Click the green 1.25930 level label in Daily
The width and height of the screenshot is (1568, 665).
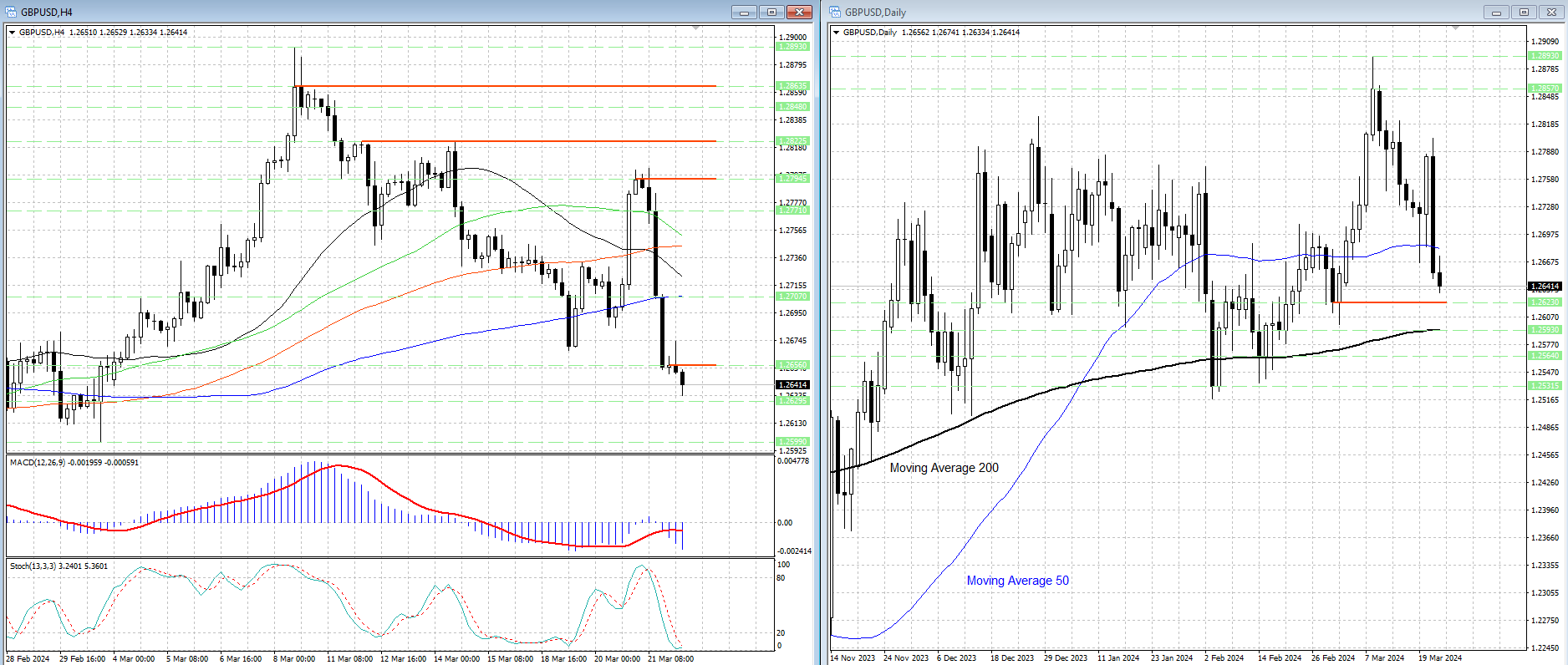(1545, 330)
